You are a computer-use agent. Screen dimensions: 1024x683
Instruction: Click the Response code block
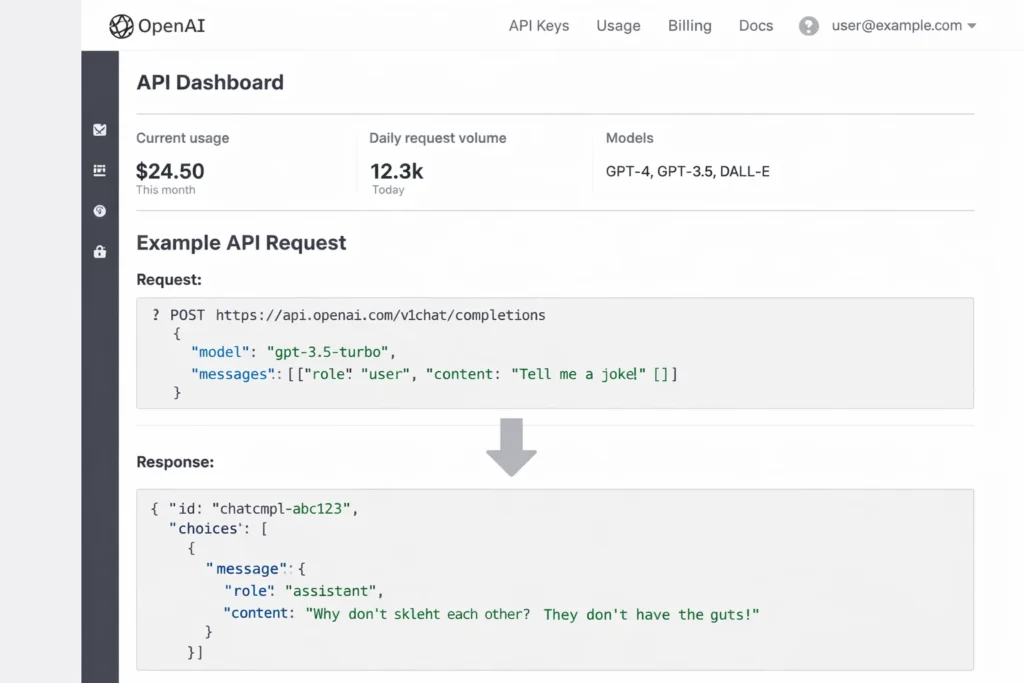click(555, 580)
